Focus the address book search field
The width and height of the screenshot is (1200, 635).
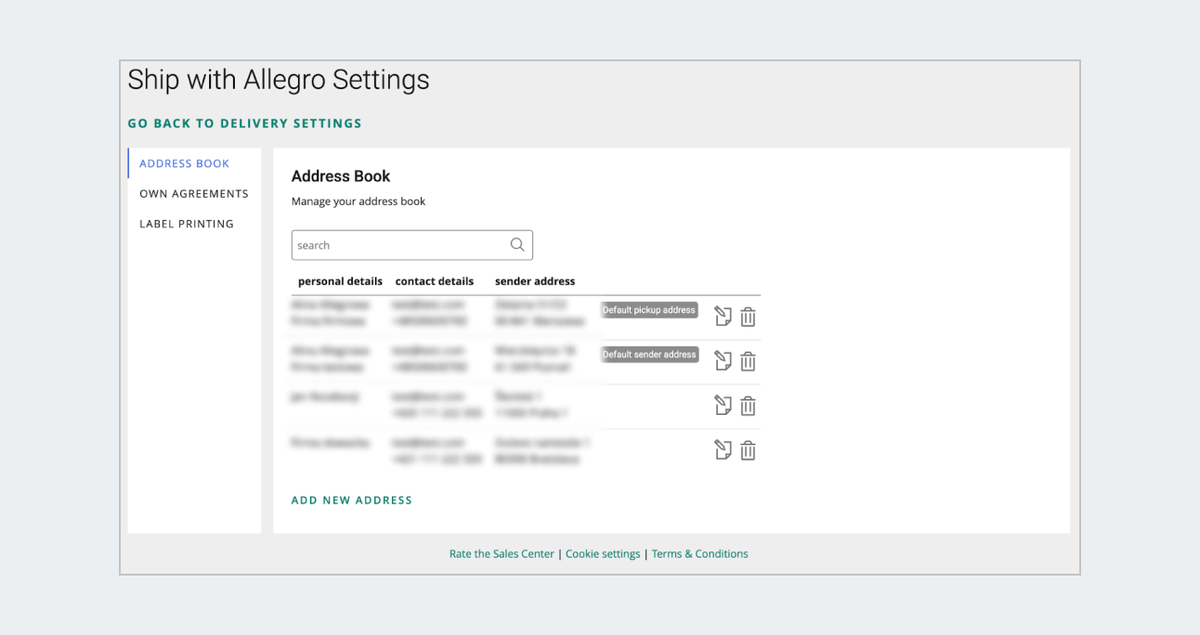coord(400,245)
